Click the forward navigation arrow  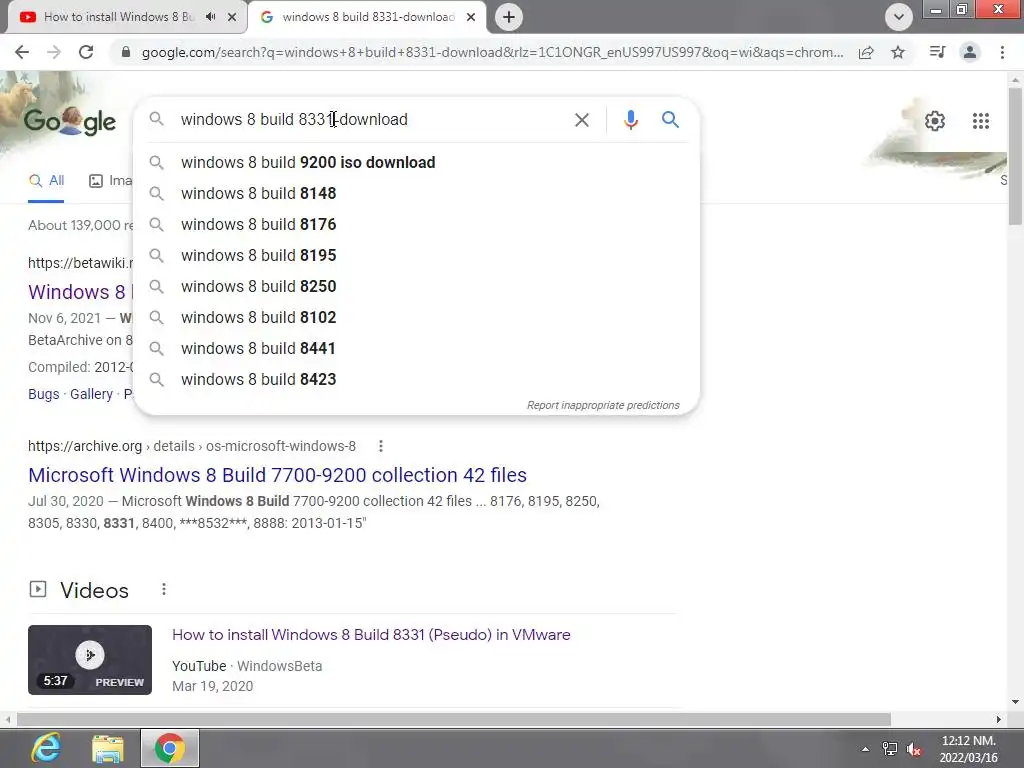54,52
